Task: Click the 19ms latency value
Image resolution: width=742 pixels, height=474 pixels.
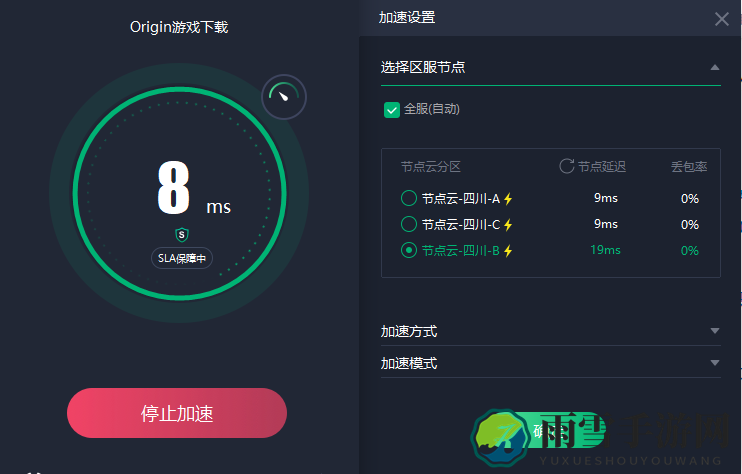Action: pyautogui.click(x=605, y=250)
